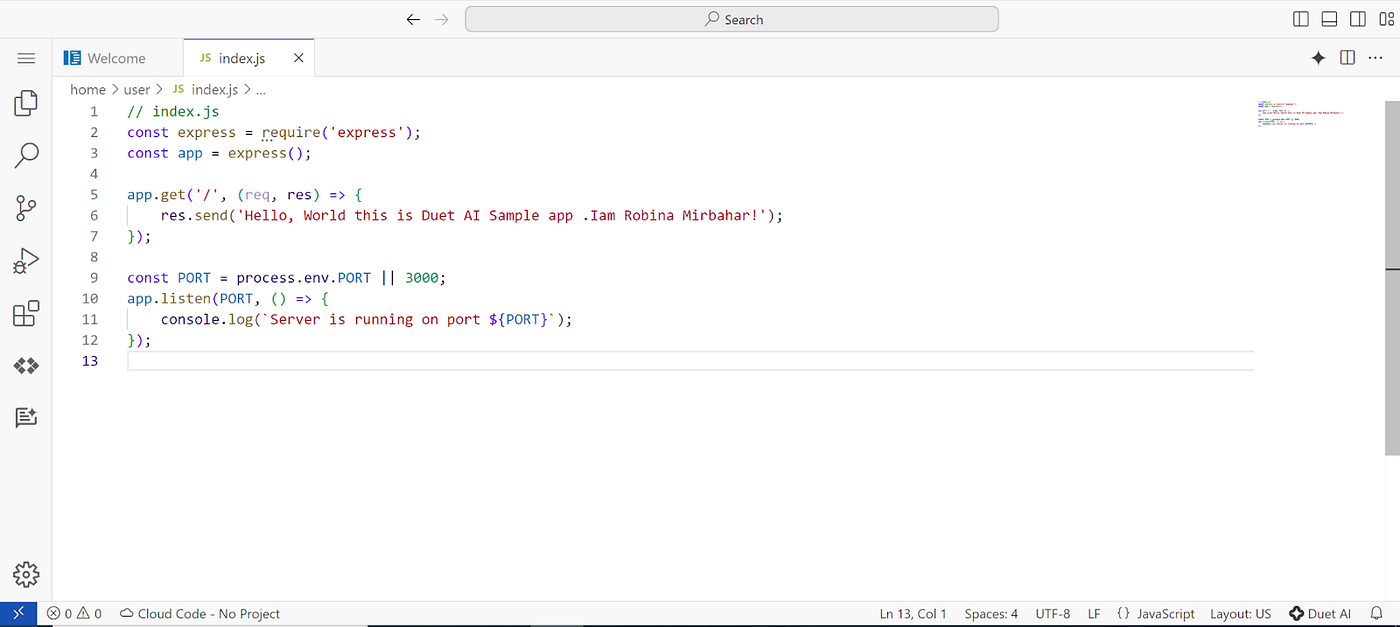Open the Source Control view
The height and width of the screenshot is (627, 1400).
tap(26, 208)
